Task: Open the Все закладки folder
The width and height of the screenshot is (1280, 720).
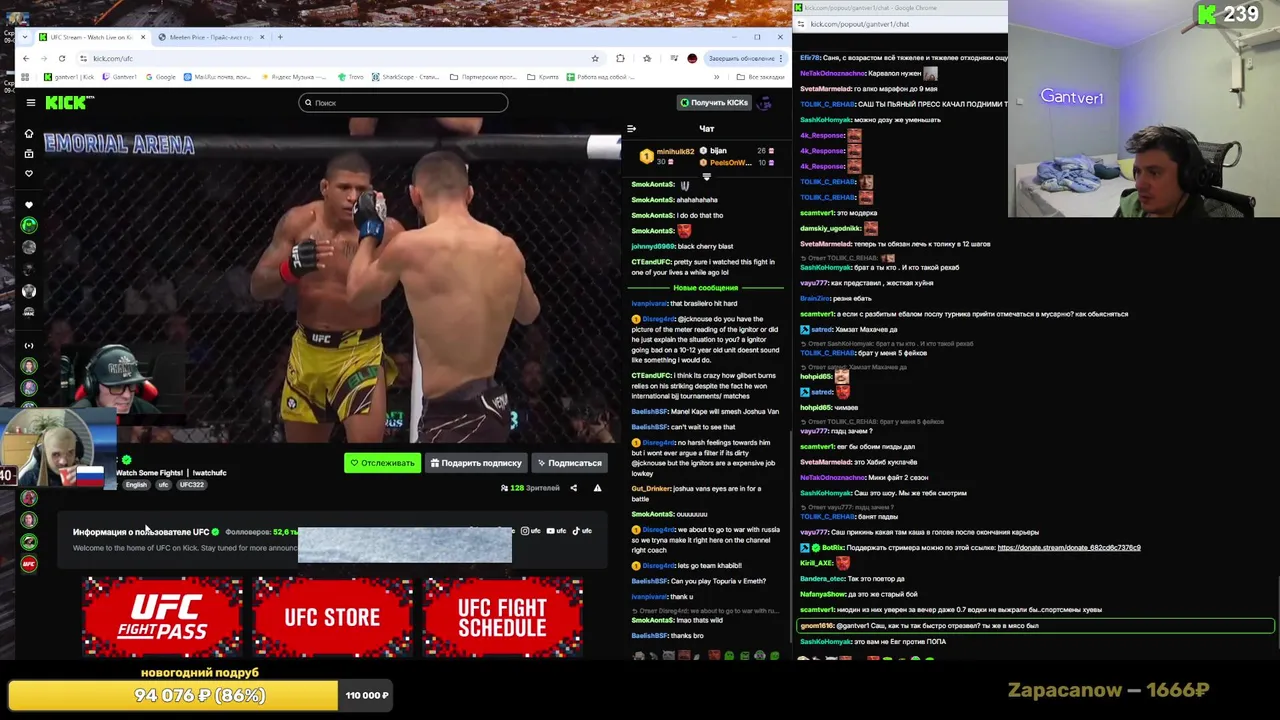Action: point(760,77)
